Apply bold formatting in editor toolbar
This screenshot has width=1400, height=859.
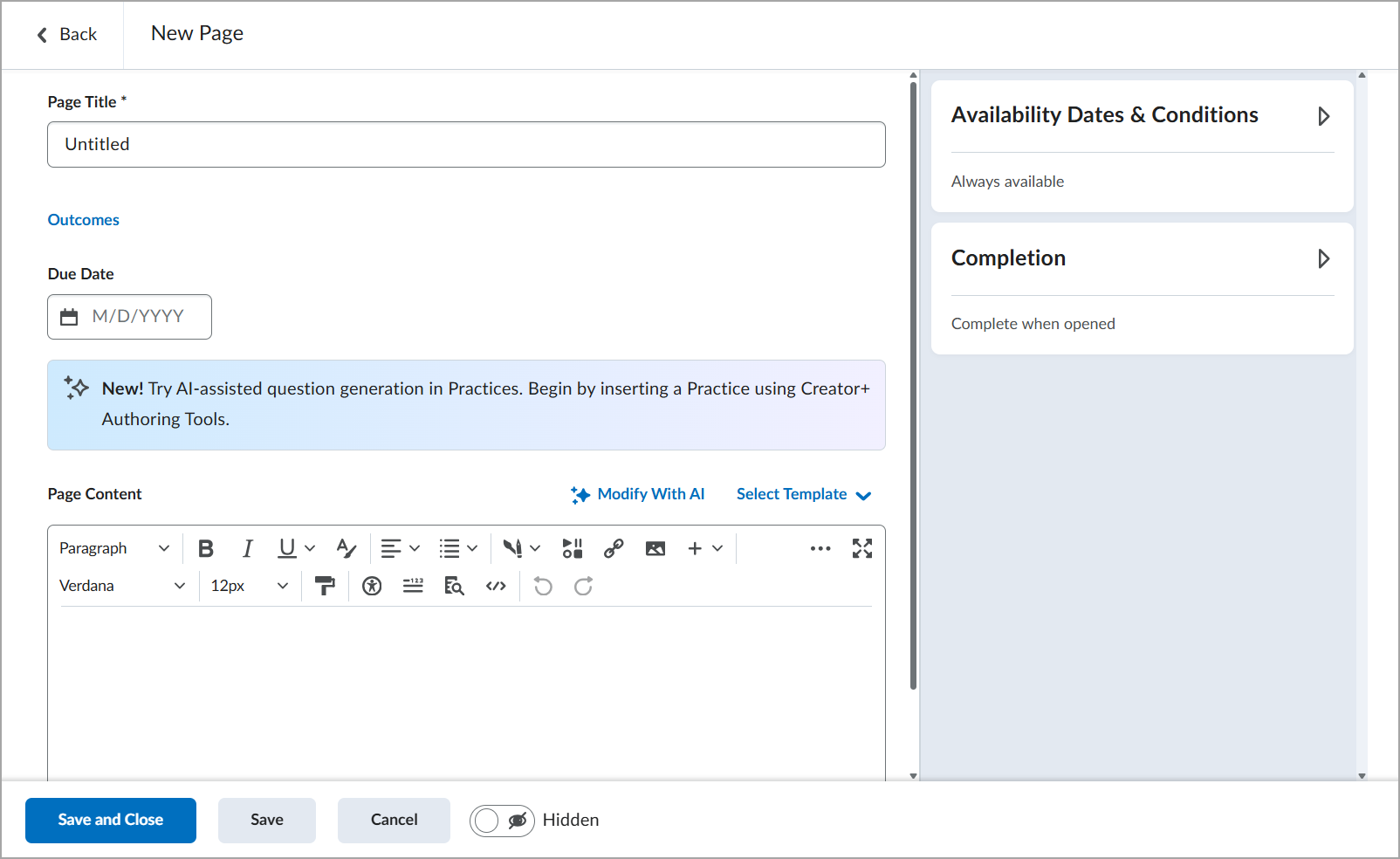click(206, 548)
